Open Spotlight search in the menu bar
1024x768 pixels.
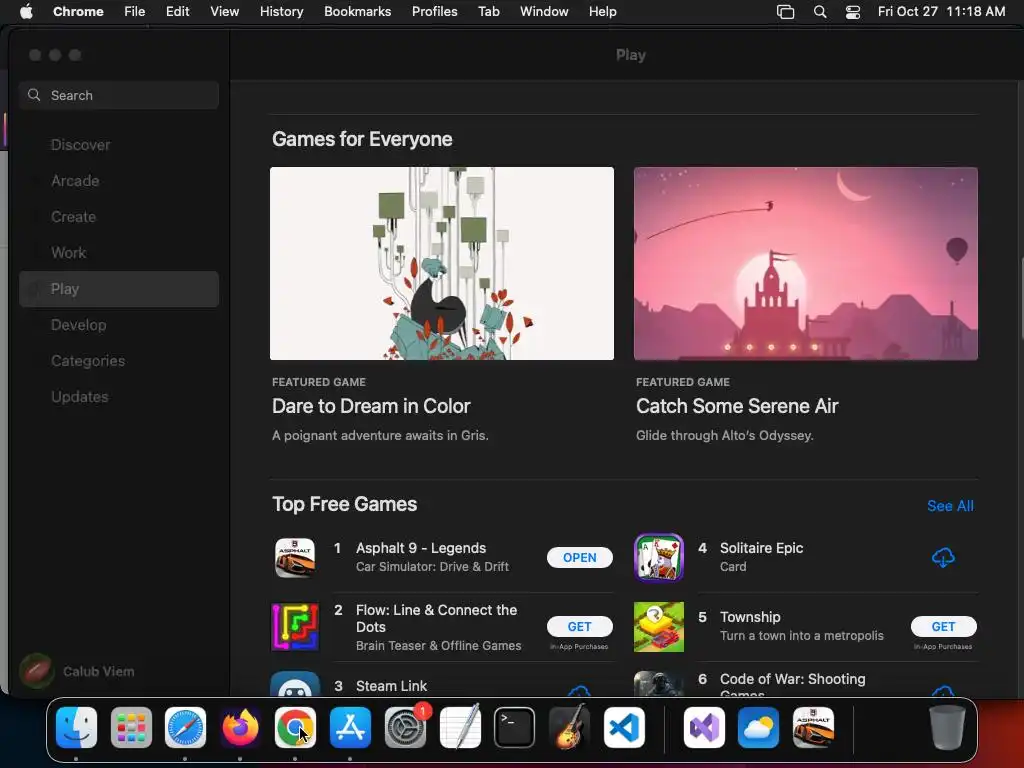[820, 12]
